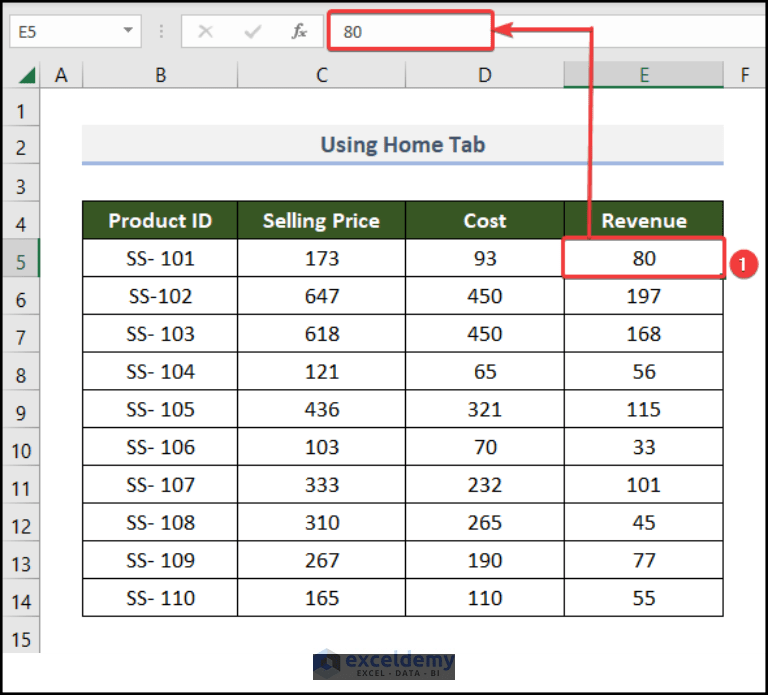Select cell with 'SS- 109'

point(160,560)
